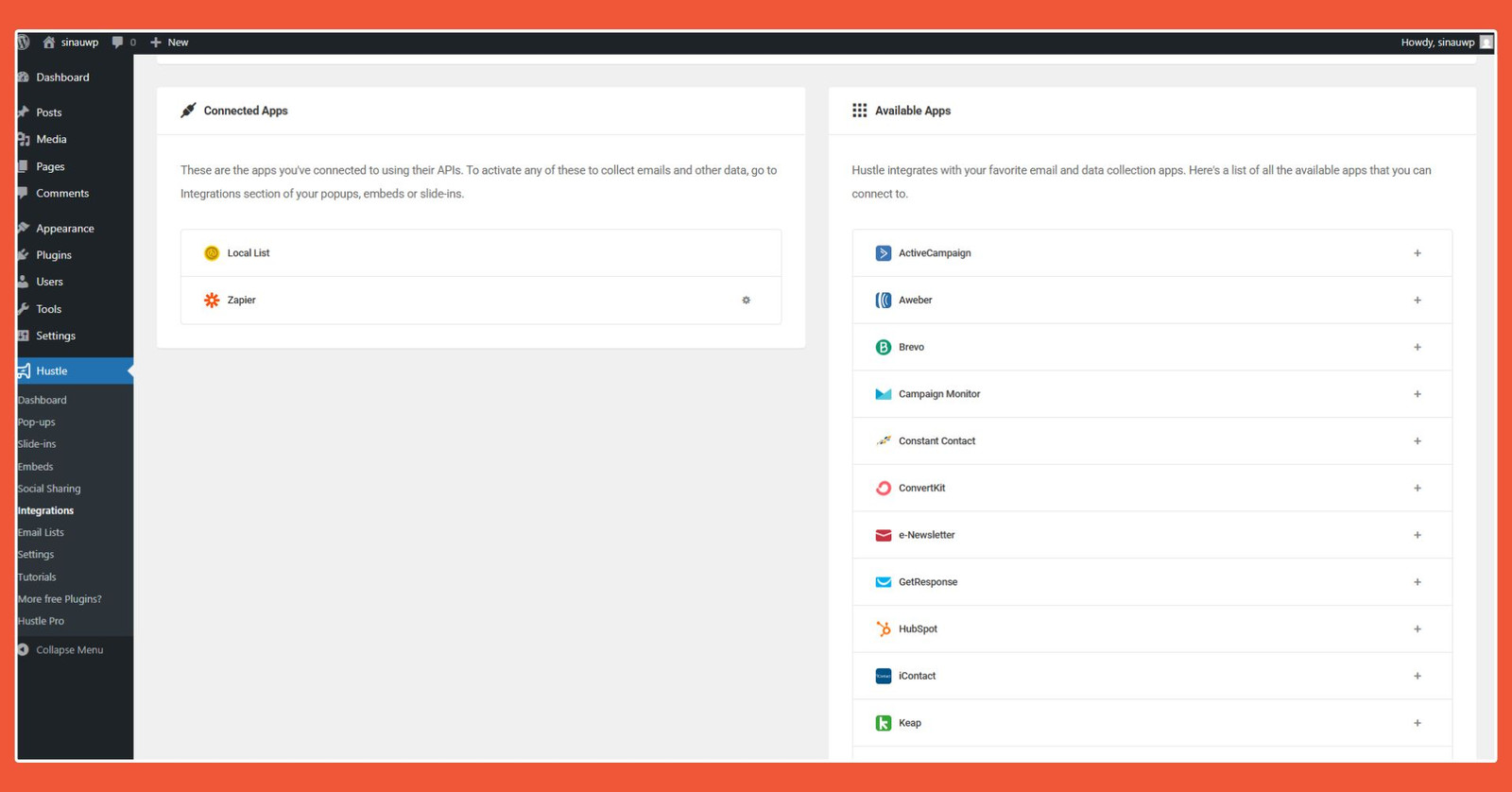
Task: Add ConvertKit via plus icon
Action: click(1417, 489)
